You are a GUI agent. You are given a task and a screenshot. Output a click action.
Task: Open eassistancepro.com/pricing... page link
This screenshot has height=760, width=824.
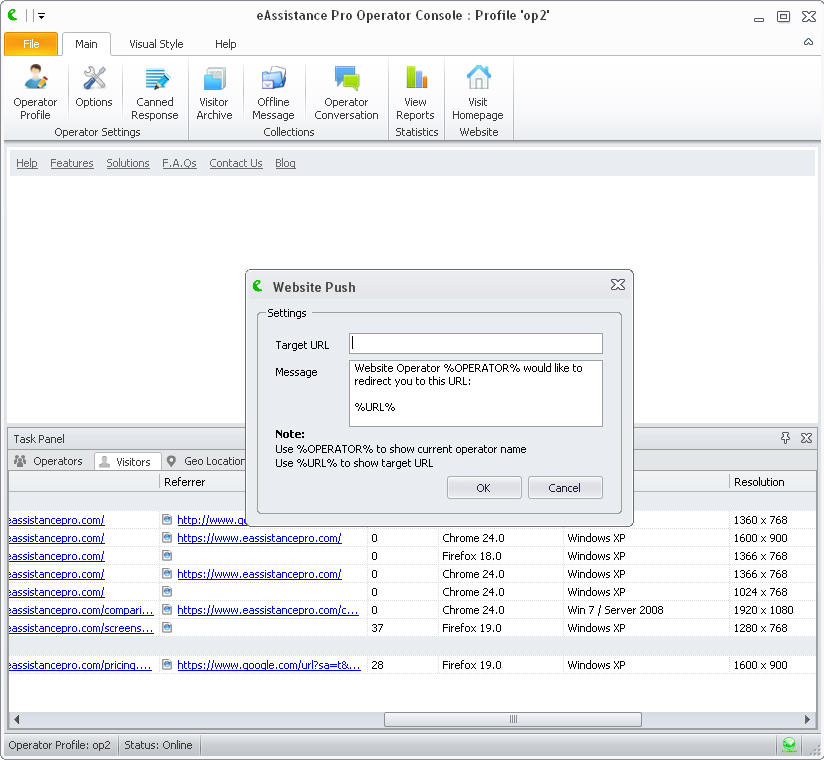80,665
